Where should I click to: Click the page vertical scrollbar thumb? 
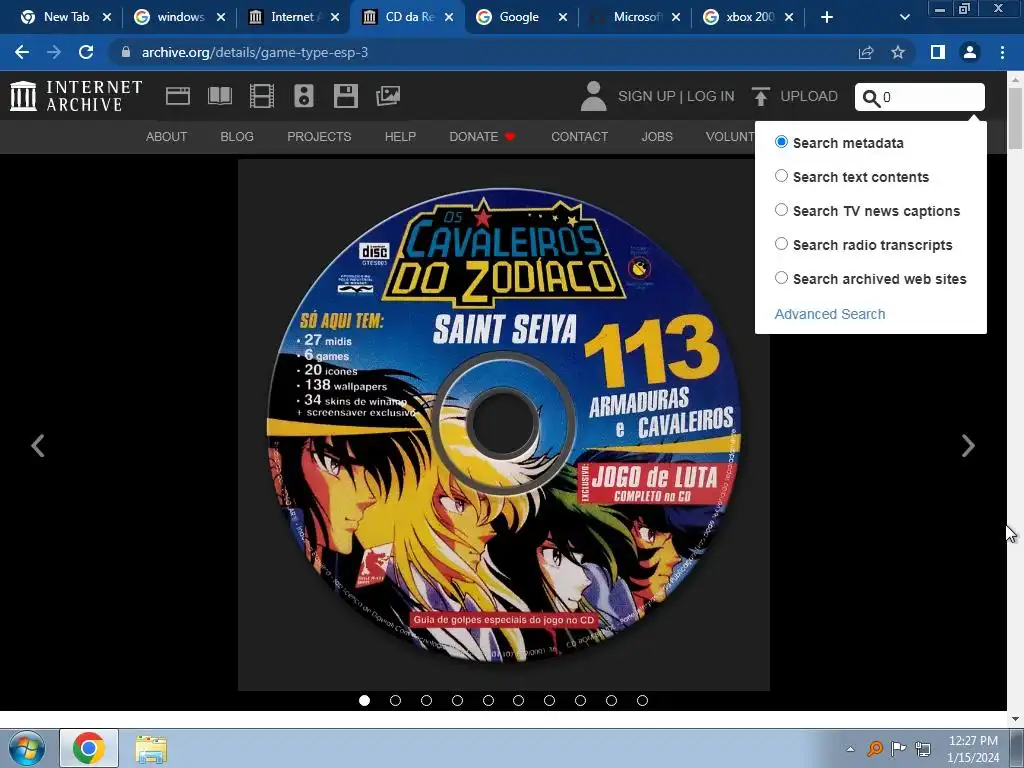coord(1015,118)
